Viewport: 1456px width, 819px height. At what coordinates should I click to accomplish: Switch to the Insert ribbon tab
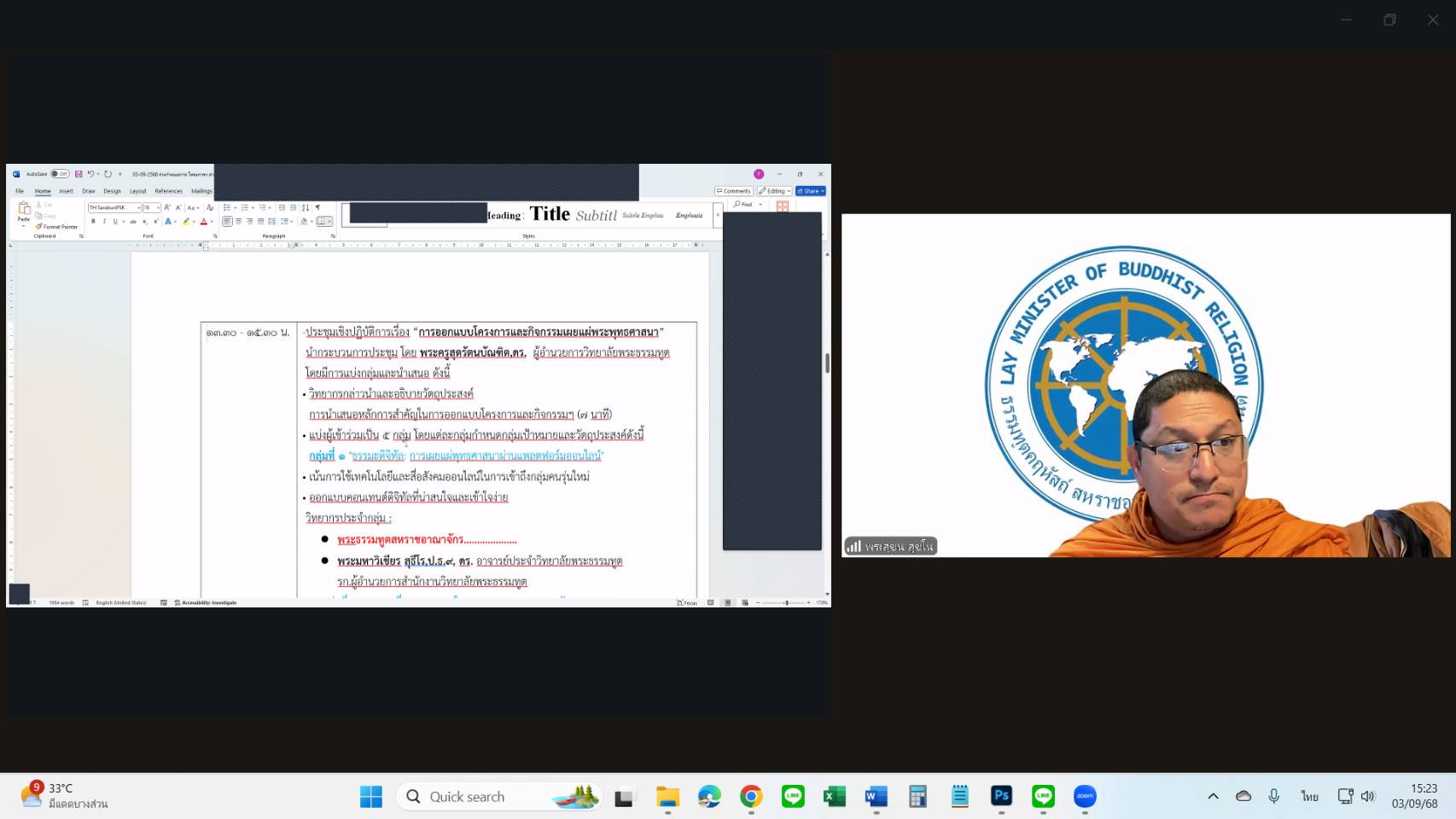tap(66, 191)
